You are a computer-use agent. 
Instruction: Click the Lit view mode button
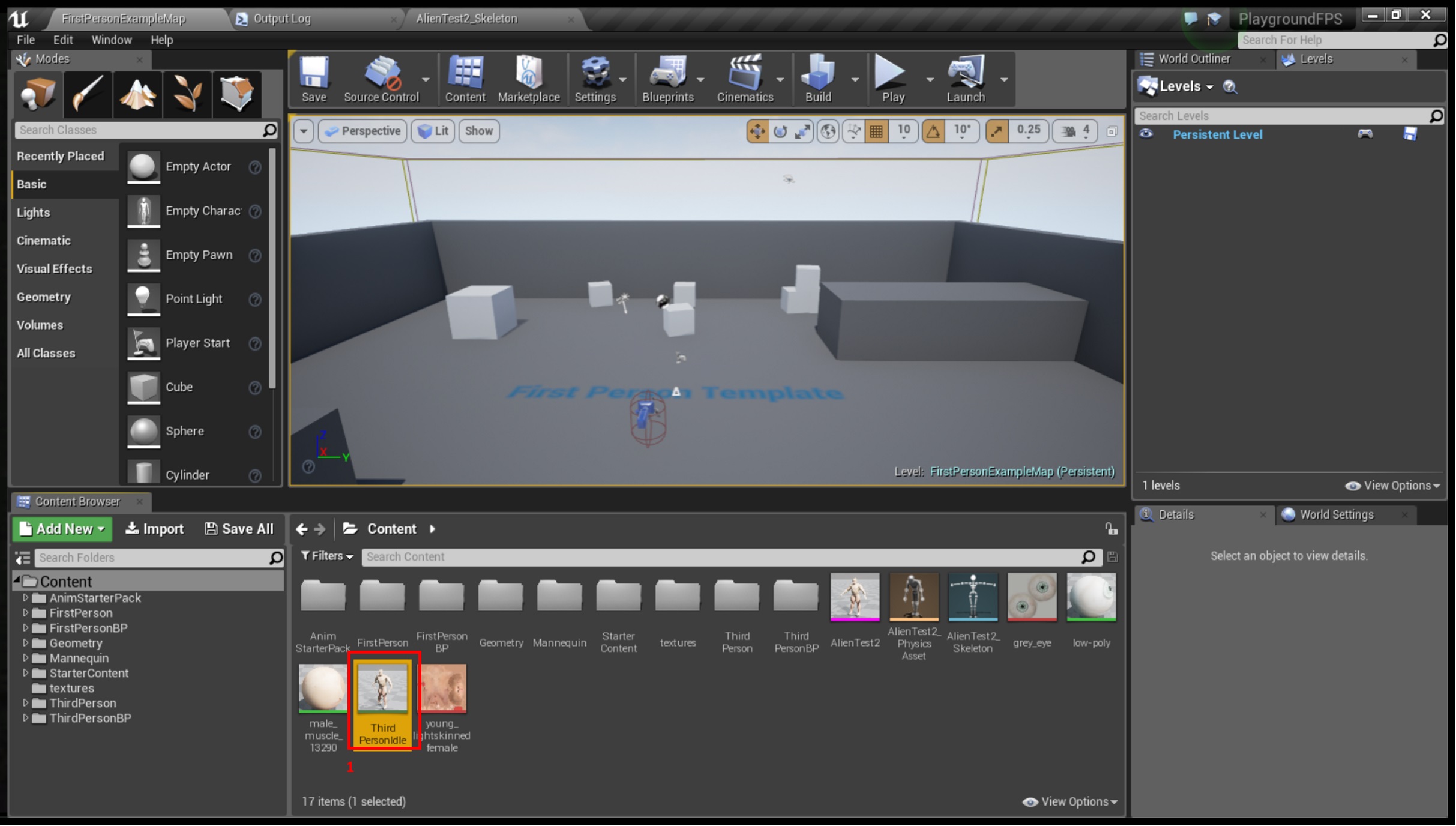pos(433,131)
